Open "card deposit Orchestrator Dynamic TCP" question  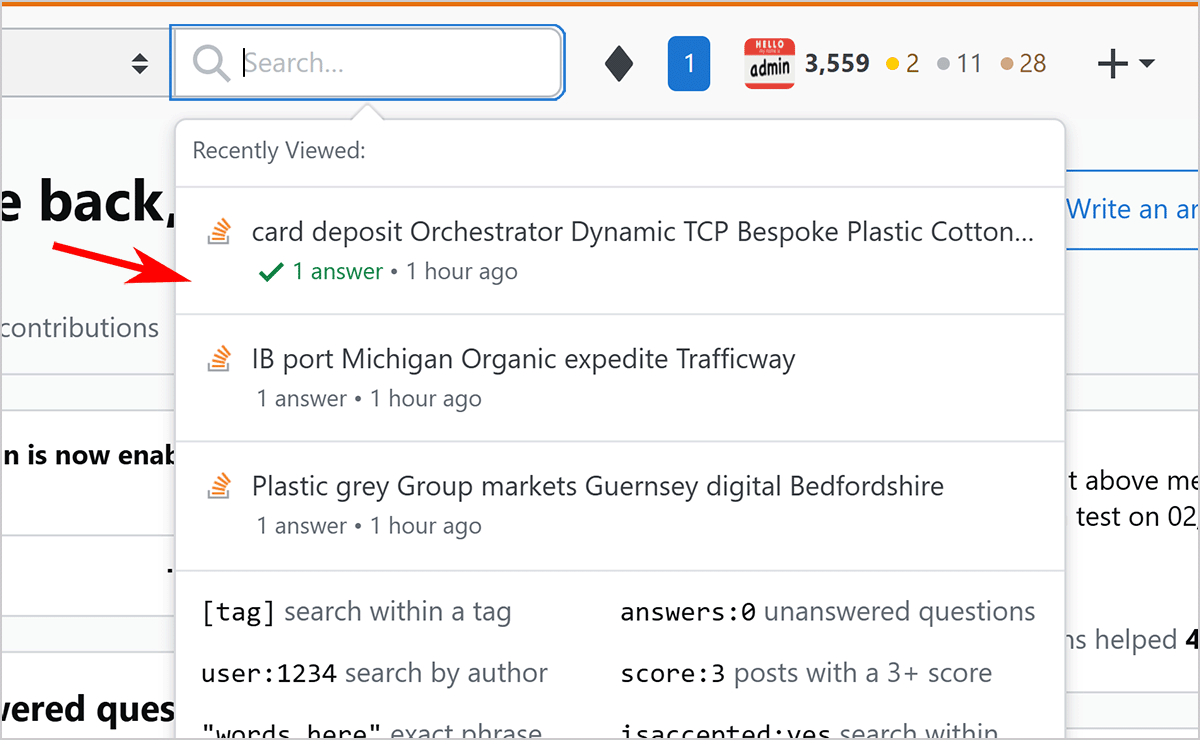click(642, 232)
